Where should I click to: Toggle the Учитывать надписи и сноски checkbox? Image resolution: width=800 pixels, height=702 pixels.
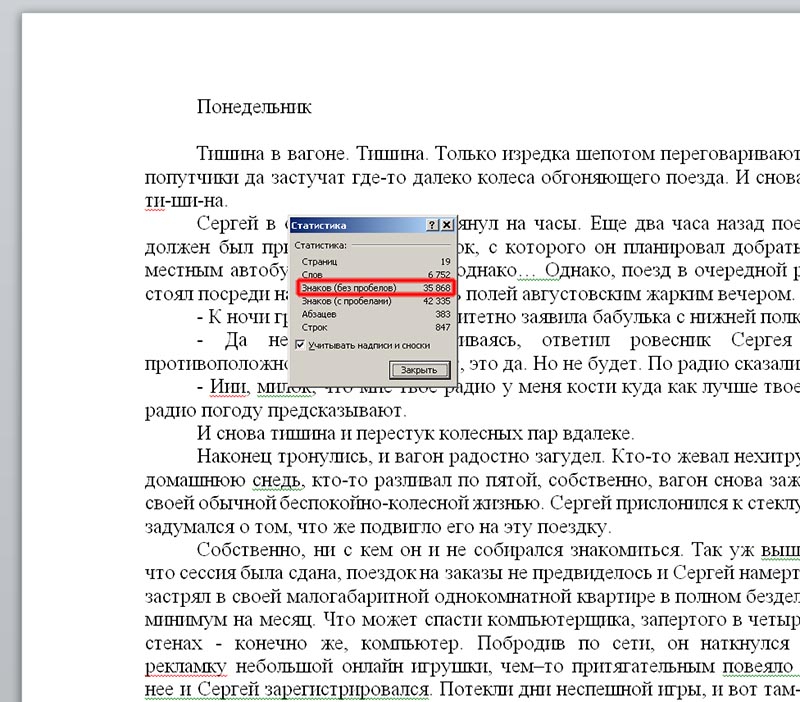(300, 345)
